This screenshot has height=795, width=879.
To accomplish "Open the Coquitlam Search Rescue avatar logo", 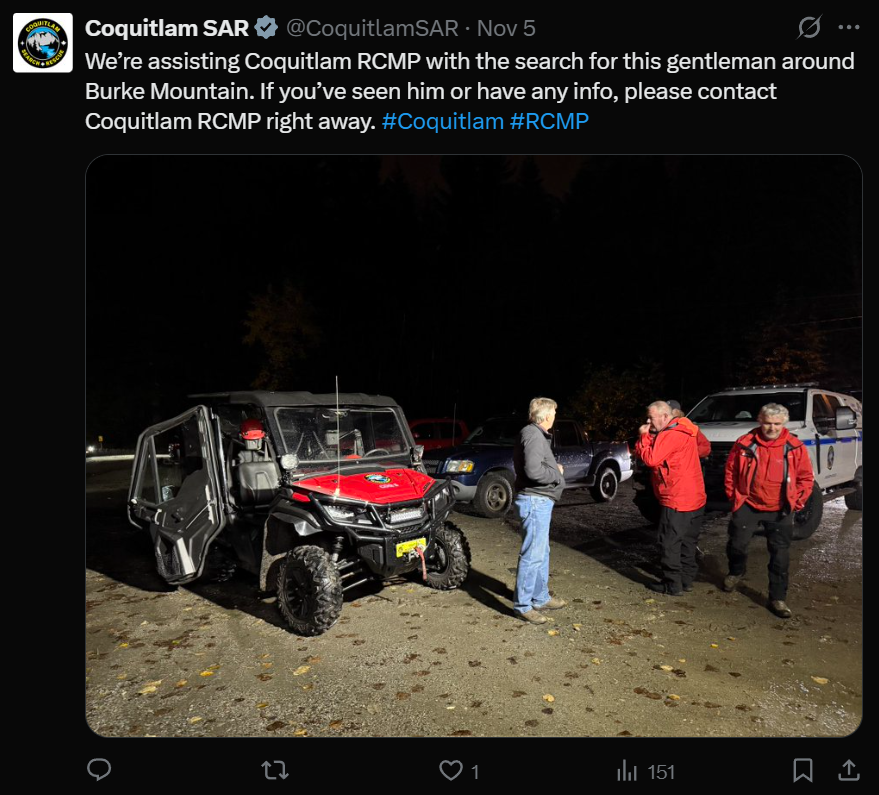I will coord(43,43).
